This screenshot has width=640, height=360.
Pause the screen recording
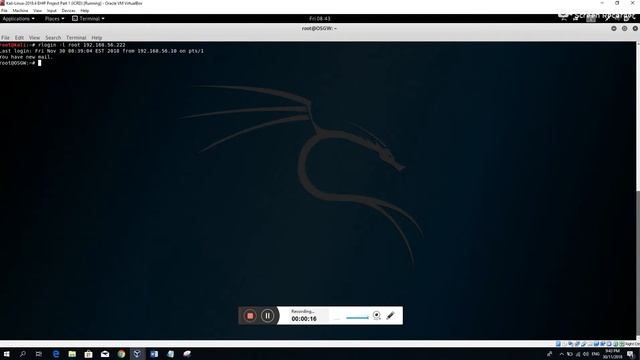click(x=267, y=316)
